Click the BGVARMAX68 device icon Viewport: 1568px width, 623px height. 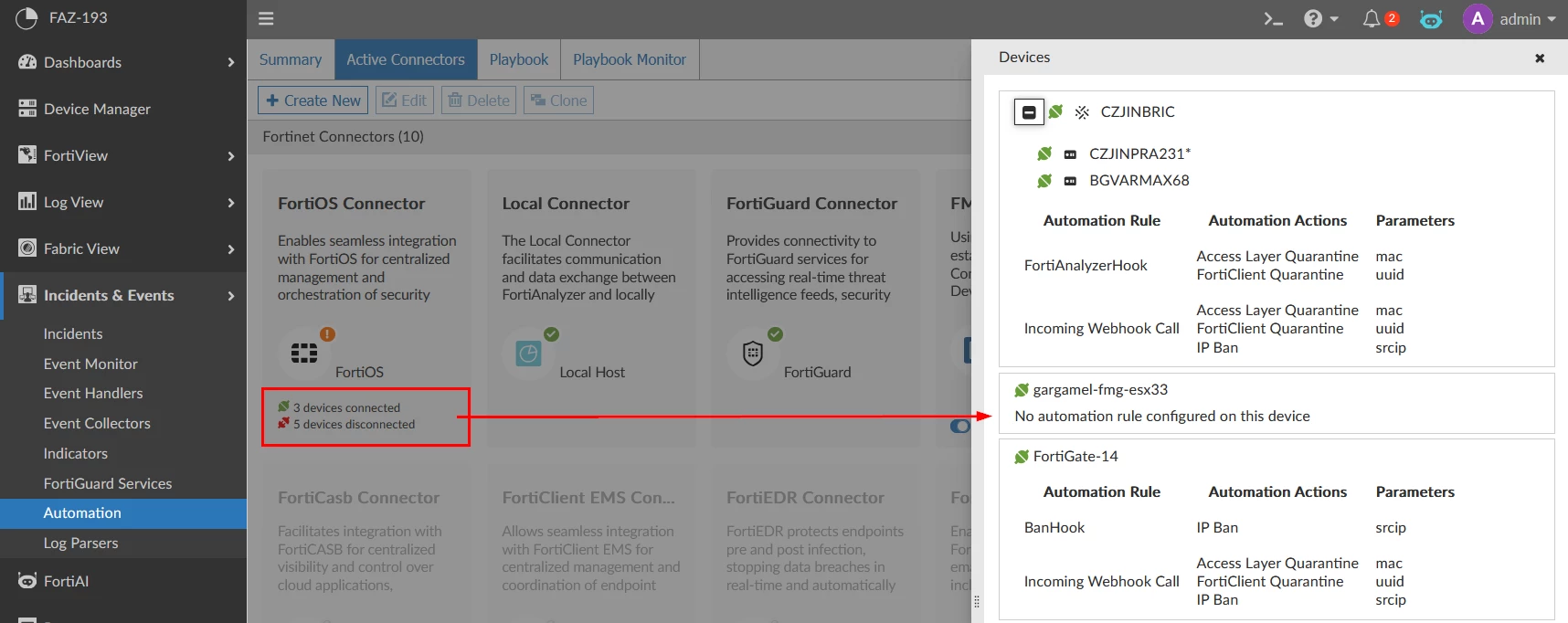pos(1070,181)
